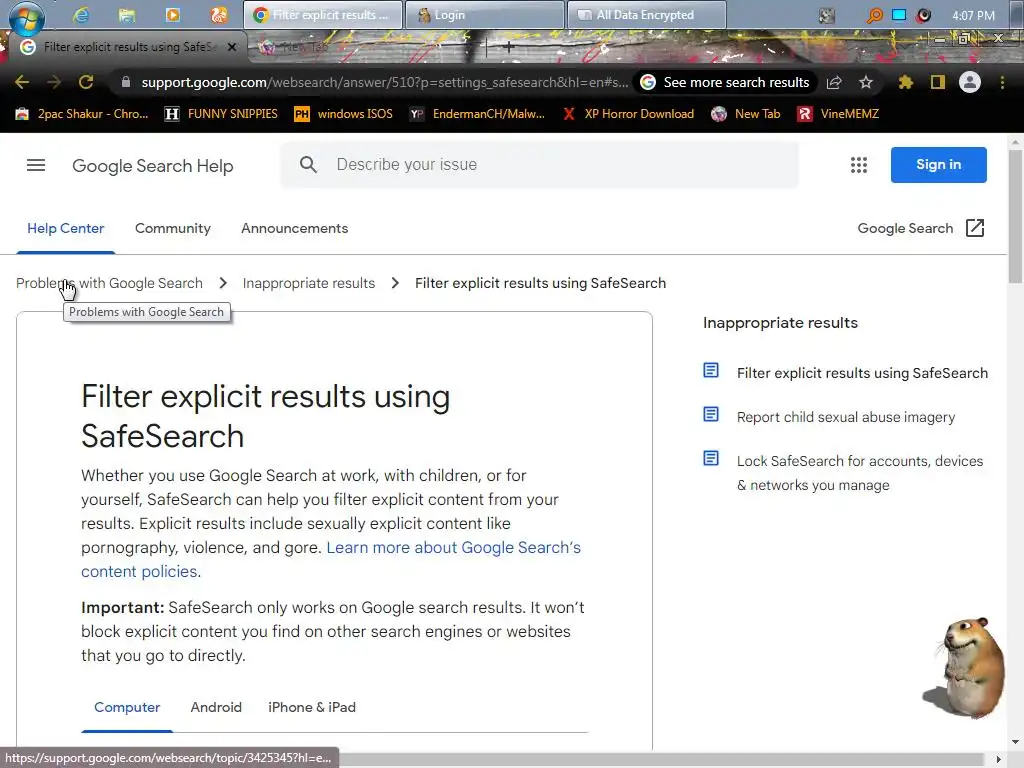Open windows ISOS bookmark
Image resolution: width=1024 pixels, height=768 pixels.
(344, 114)
